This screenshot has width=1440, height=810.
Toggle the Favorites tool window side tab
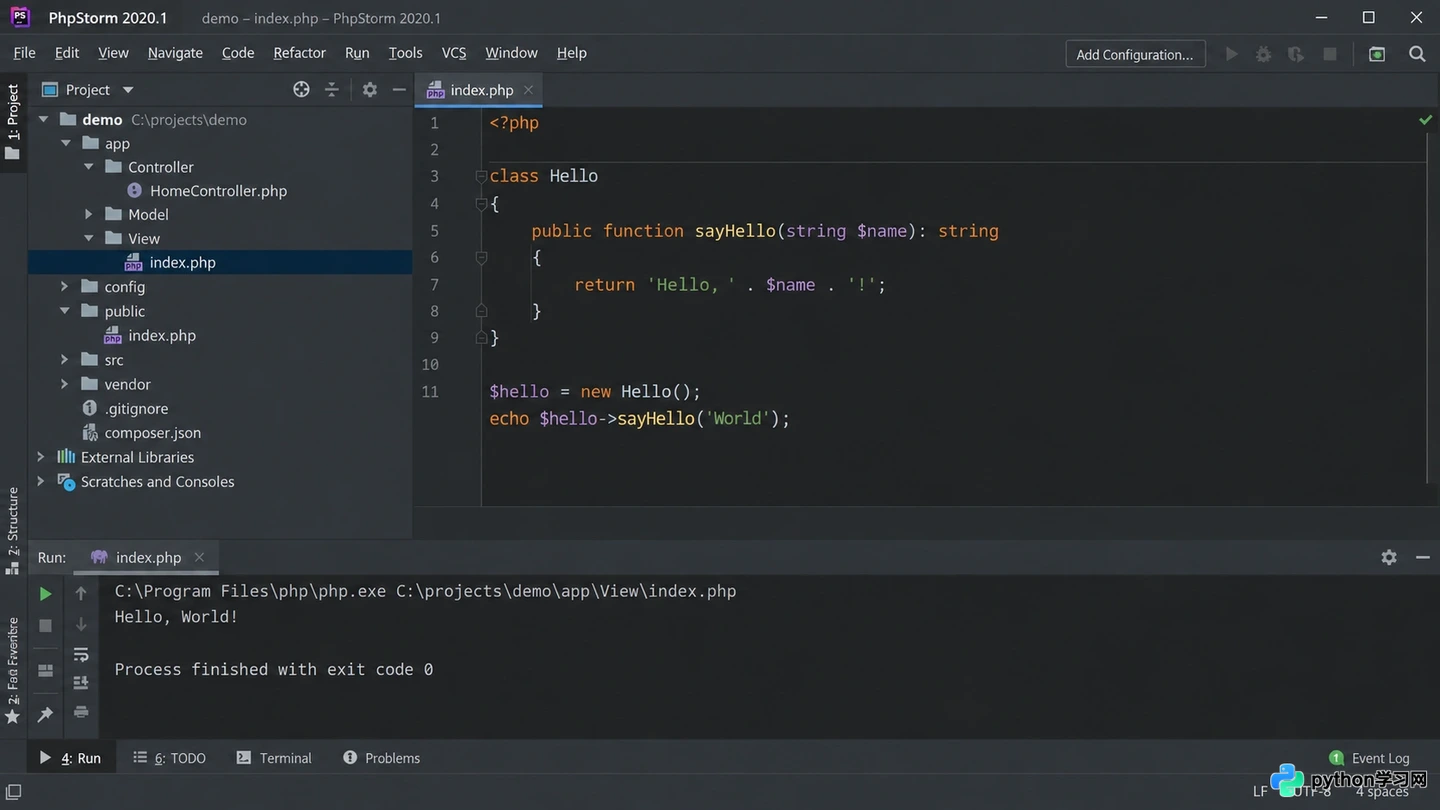(13, 670)
